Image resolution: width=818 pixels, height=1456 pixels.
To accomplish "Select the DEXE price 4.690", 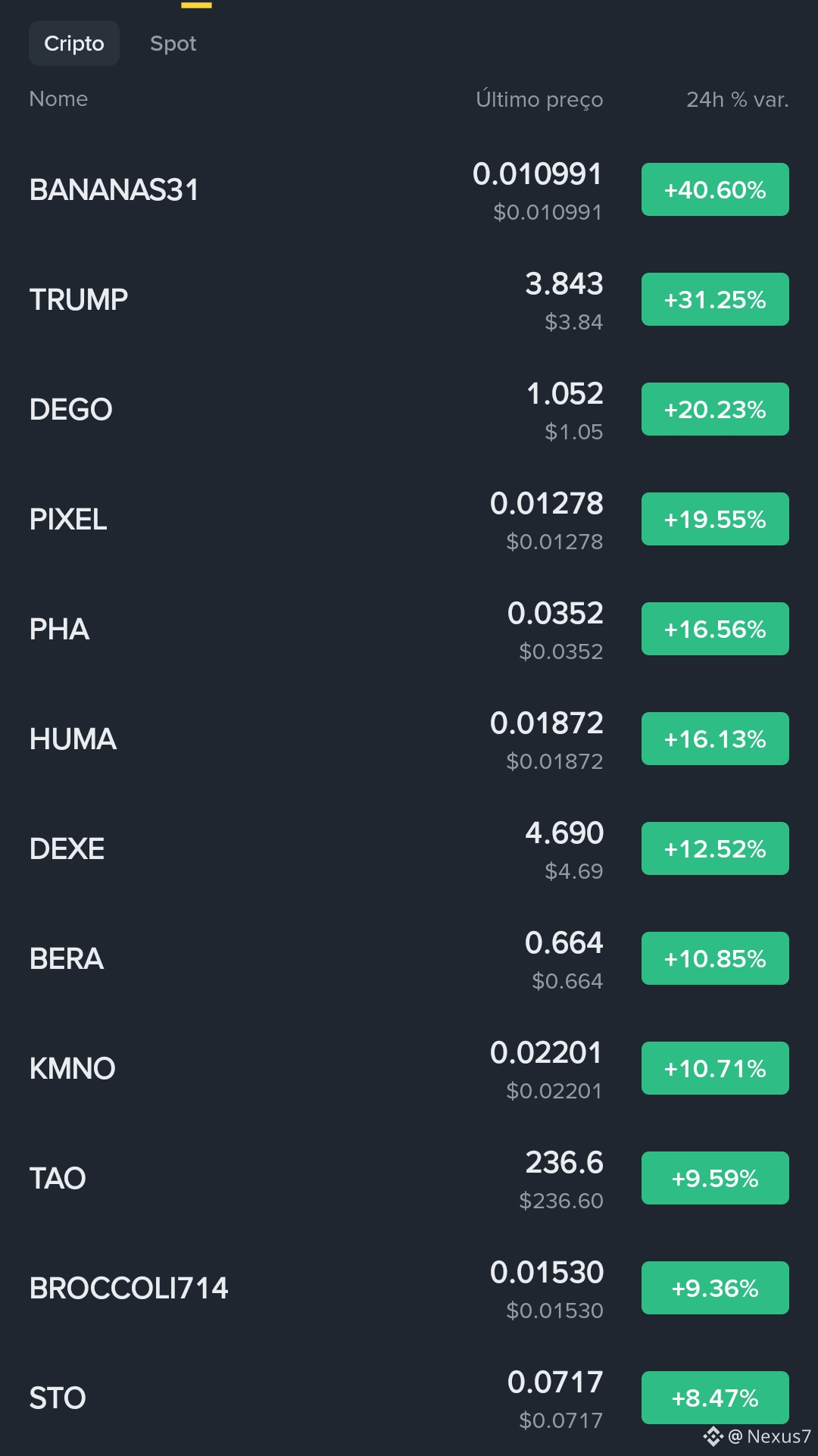I will click(564, 833).
